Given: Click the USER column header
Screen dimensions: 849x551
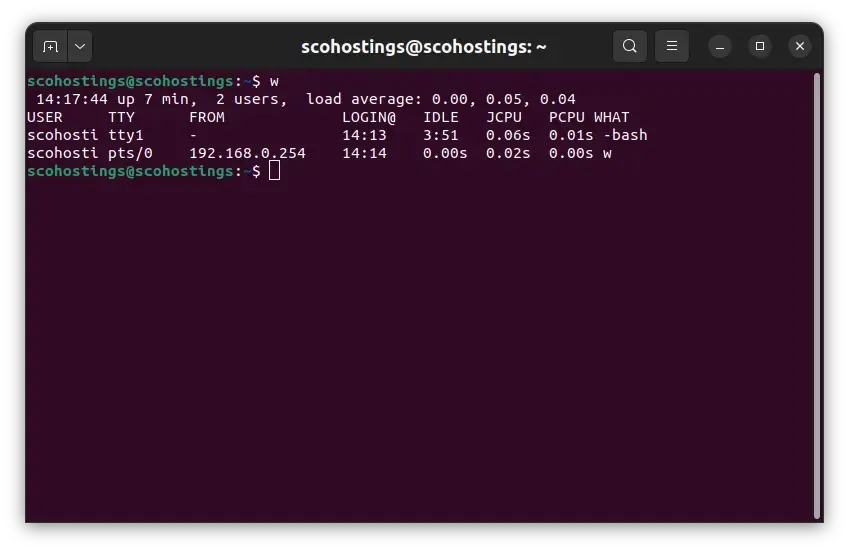Looking at the screenshot, I should point(45,117).
